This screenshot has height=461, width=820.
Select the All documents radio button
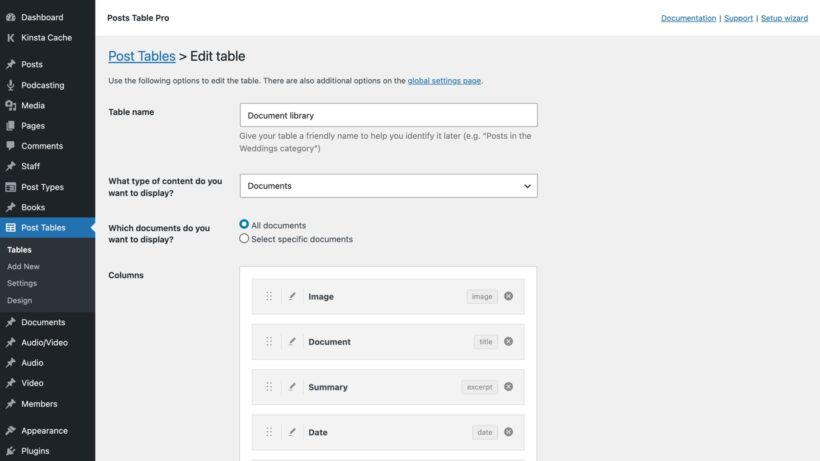pyautogui.click(x=244, y=224)
